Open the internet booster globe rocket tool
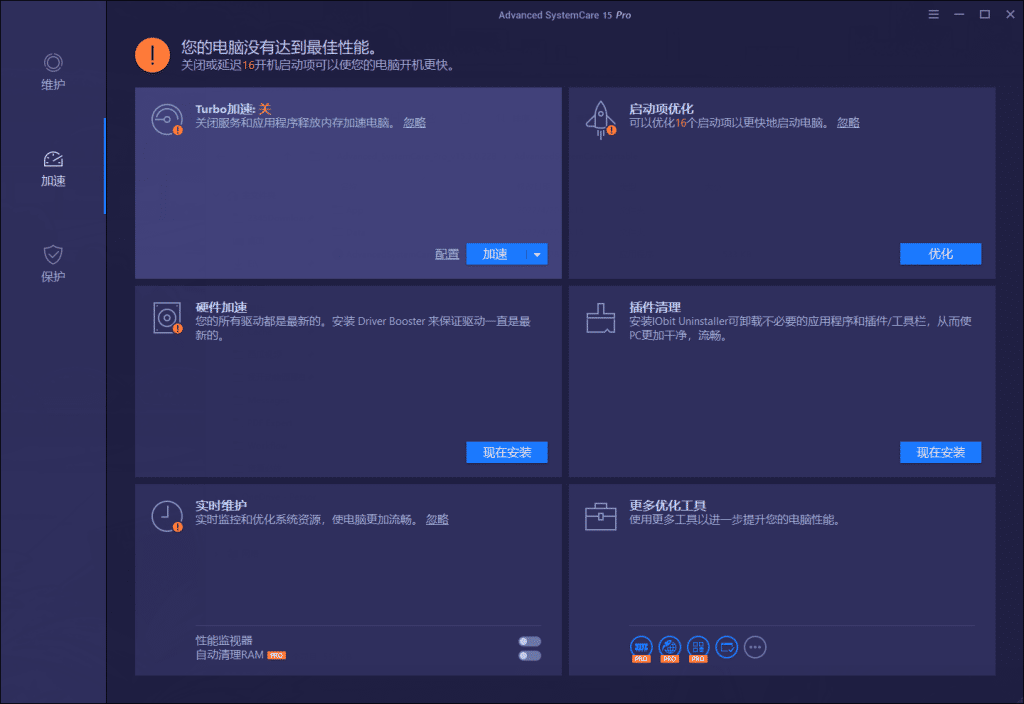Viewport: 1024px width, 704px height. [x=669, y=648]
